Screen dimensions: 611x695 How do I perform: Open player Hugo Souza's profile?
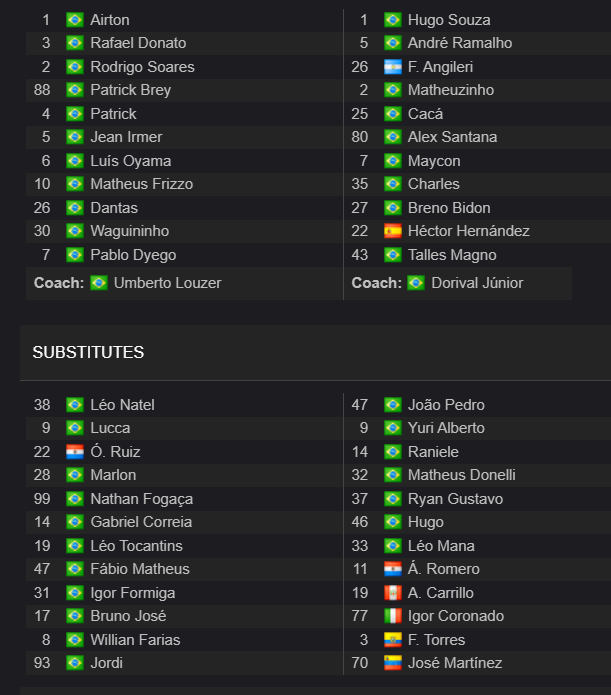[449, 20]
